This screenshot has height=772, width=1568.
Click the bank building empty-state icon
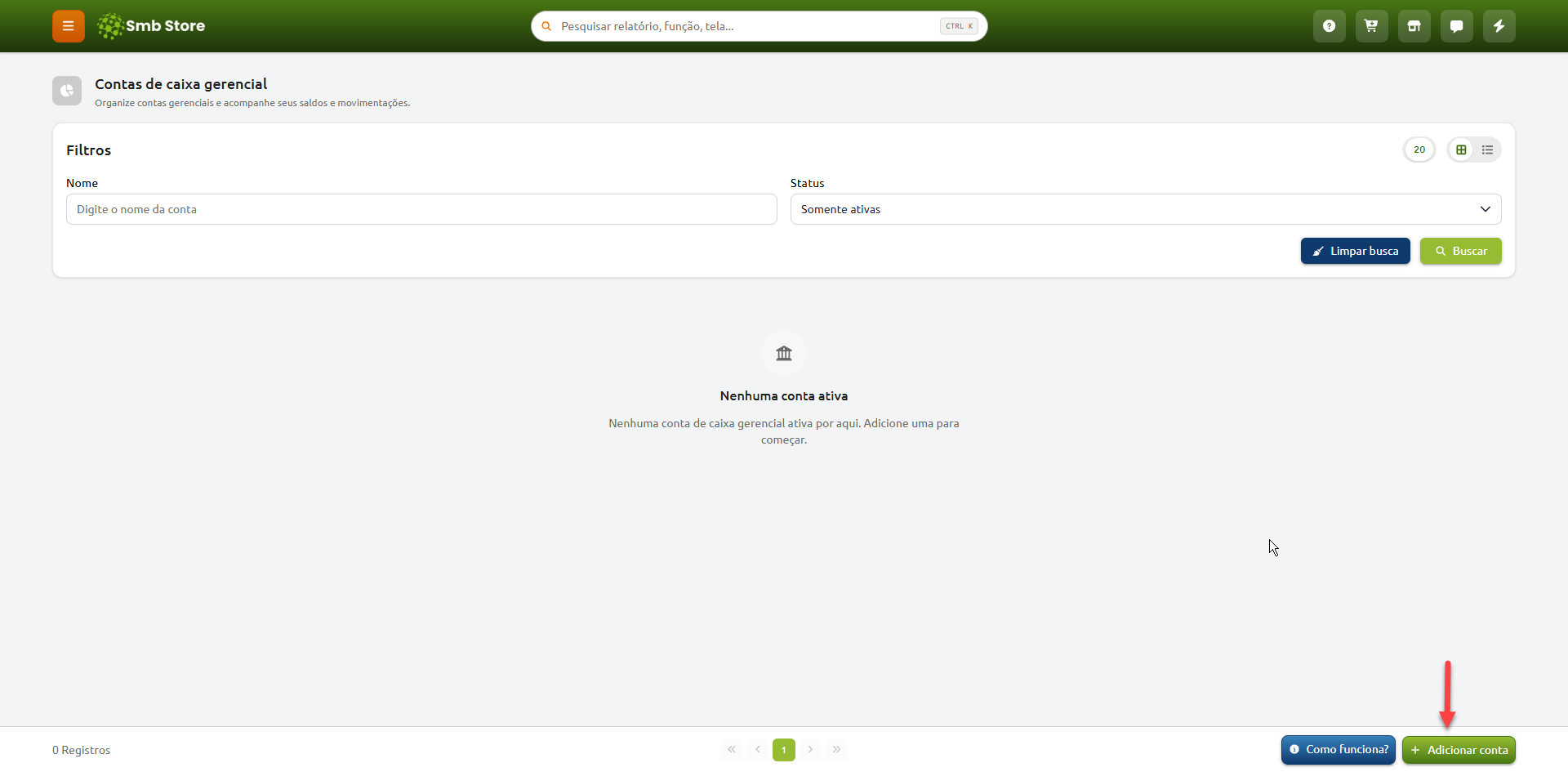784,353
